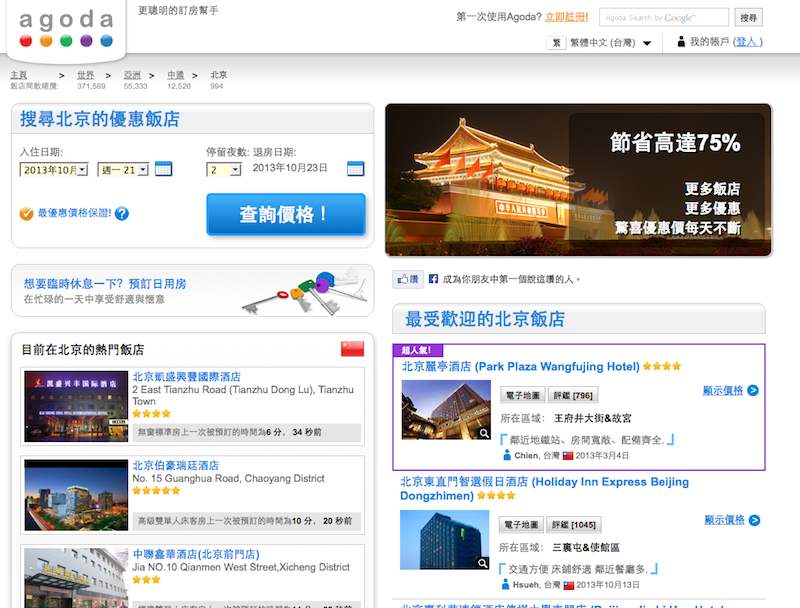
Task: Click the Agoda logo
Action: (x=66, y=29)
